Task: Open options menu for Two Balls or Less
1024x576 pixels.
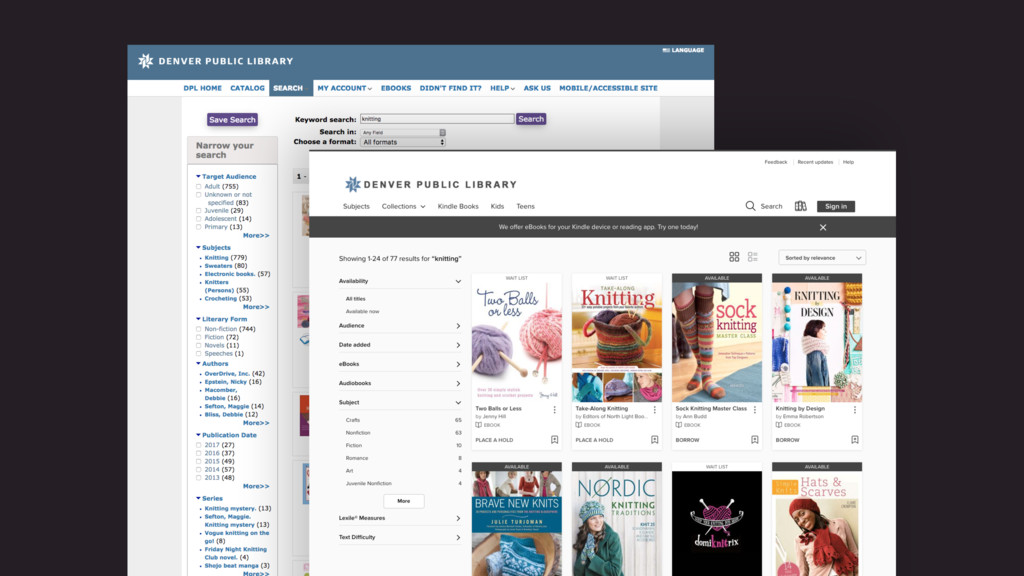Action: point(554,409)
